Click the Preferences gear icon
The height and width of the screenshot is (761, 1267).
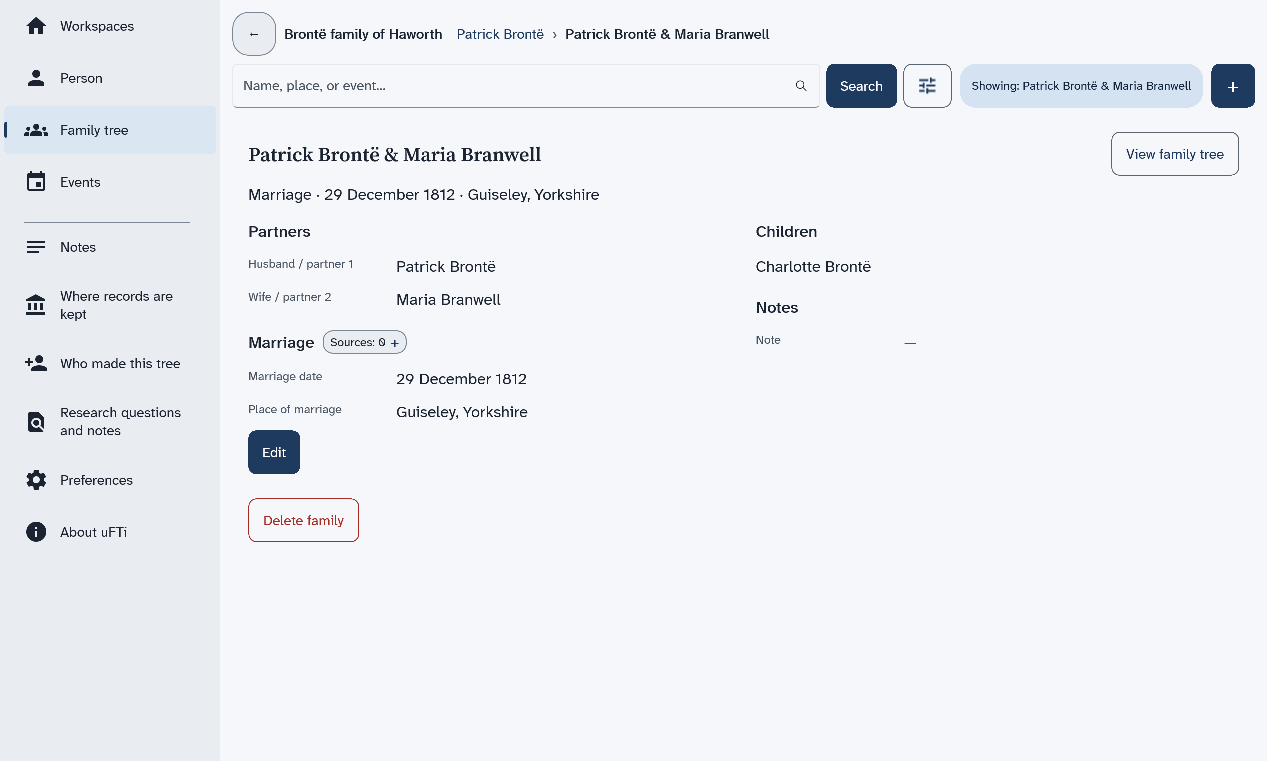click(36, 480)
